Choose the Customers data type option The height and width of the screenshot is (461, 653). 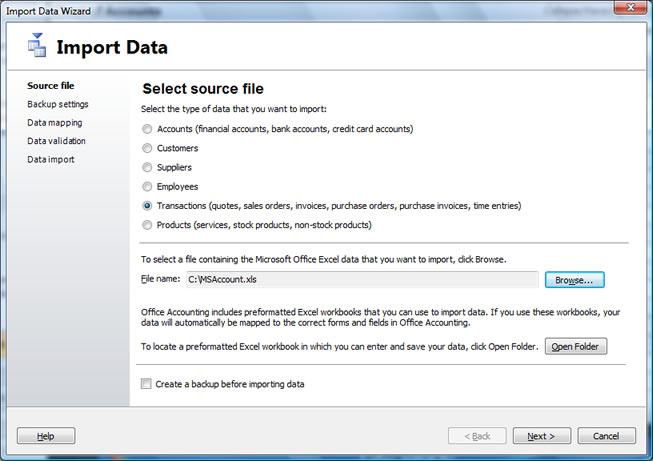(x=147, y=148)
